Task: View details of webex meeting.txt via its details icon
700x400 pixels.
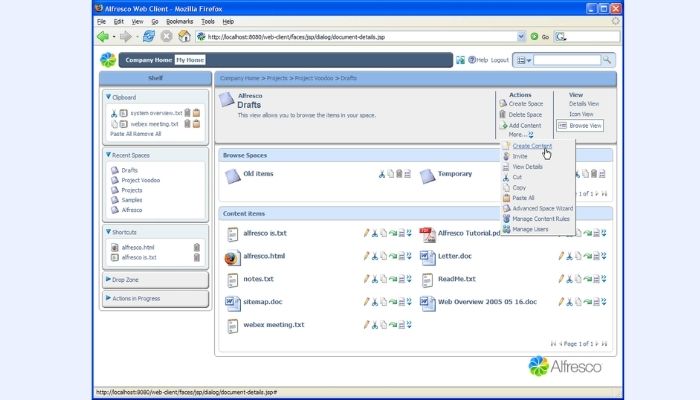Action: [x=401, y=325]
